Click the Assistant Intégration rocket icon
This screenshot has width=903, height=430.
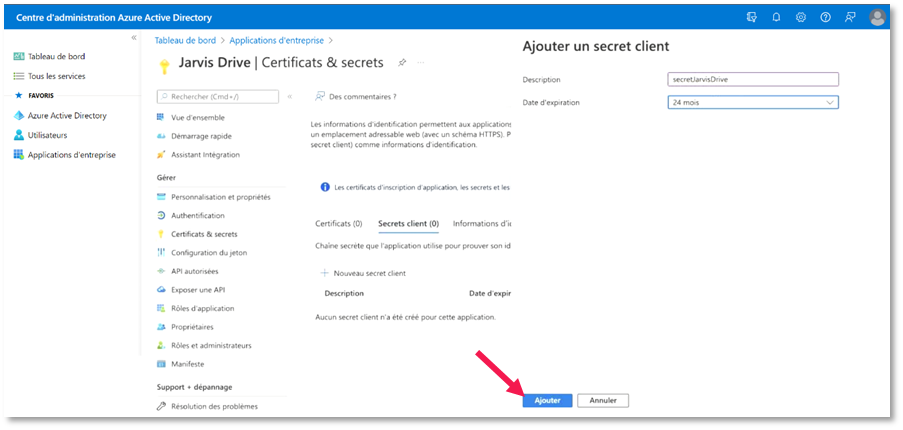pos(161,155)
